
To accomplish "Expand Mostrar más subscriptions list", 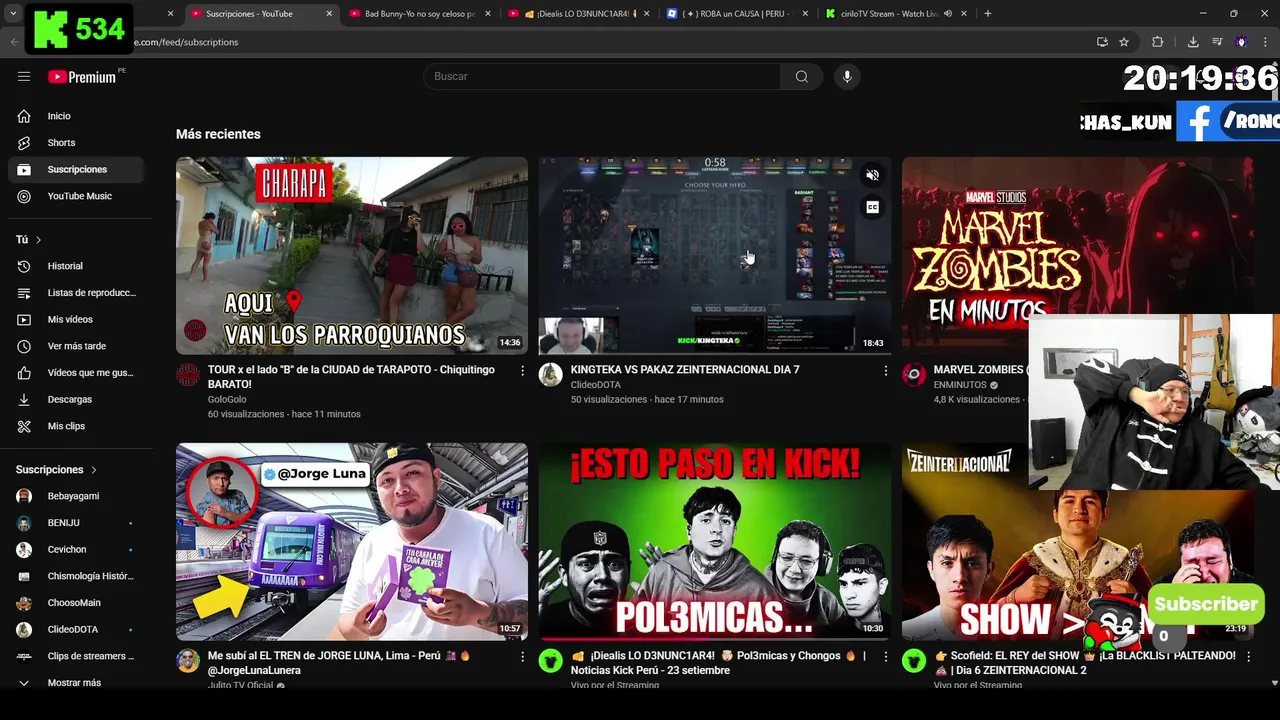I will [76, 683].
